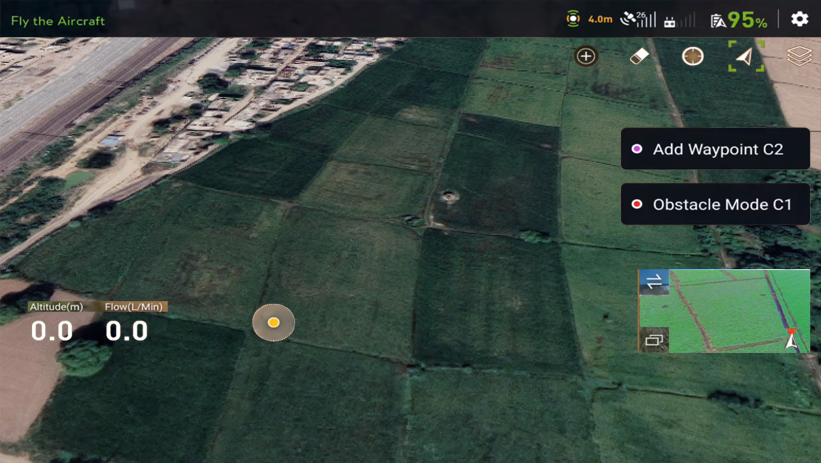
Task: Click the crosshair target icon
Action: click(x=692, y=56)
